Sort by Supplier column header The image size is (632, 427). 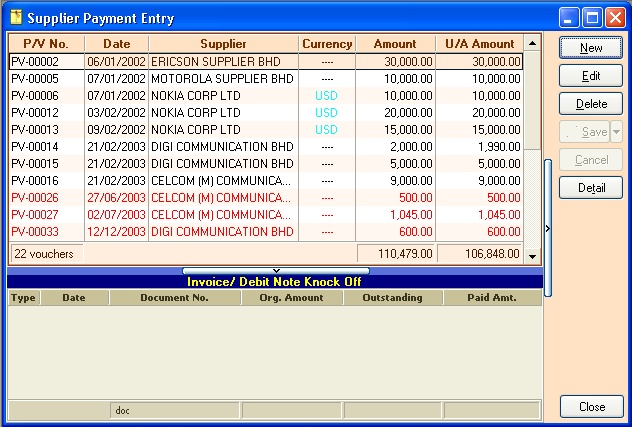coord(223,44)
